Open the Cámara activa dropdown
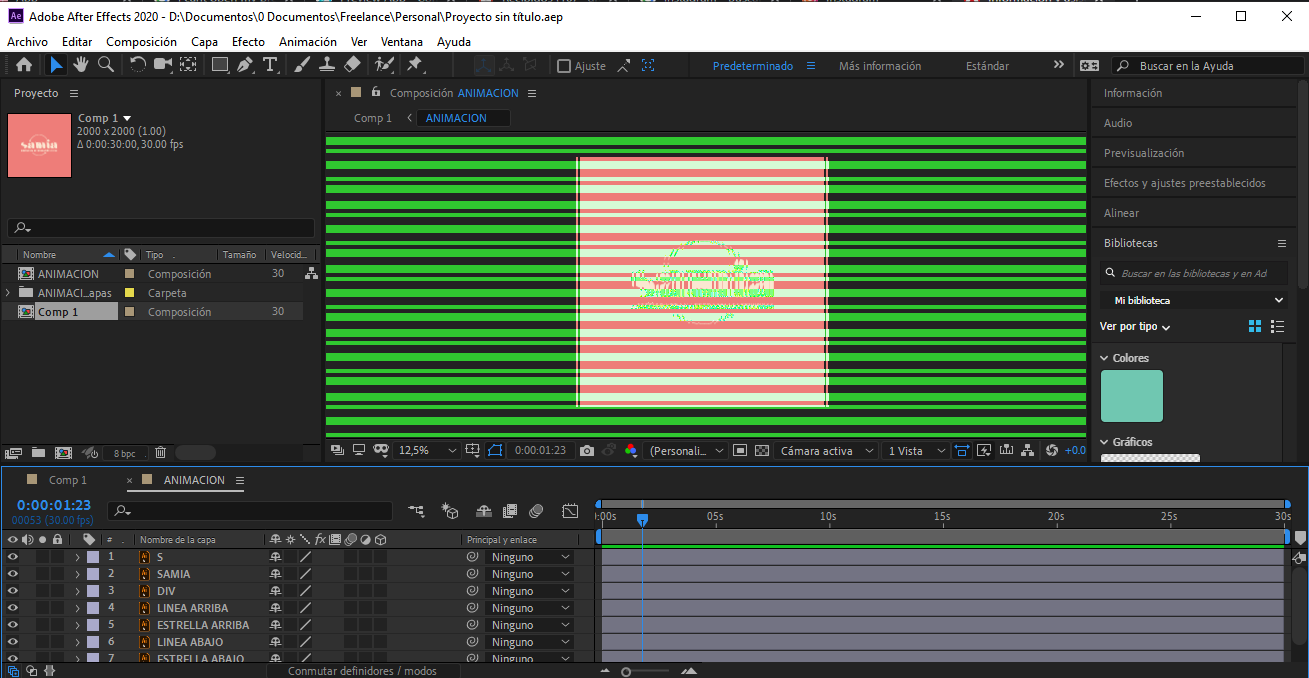The width and height of the screenshot is (1309, 678). pyautogui.click(x=826, y=450)
